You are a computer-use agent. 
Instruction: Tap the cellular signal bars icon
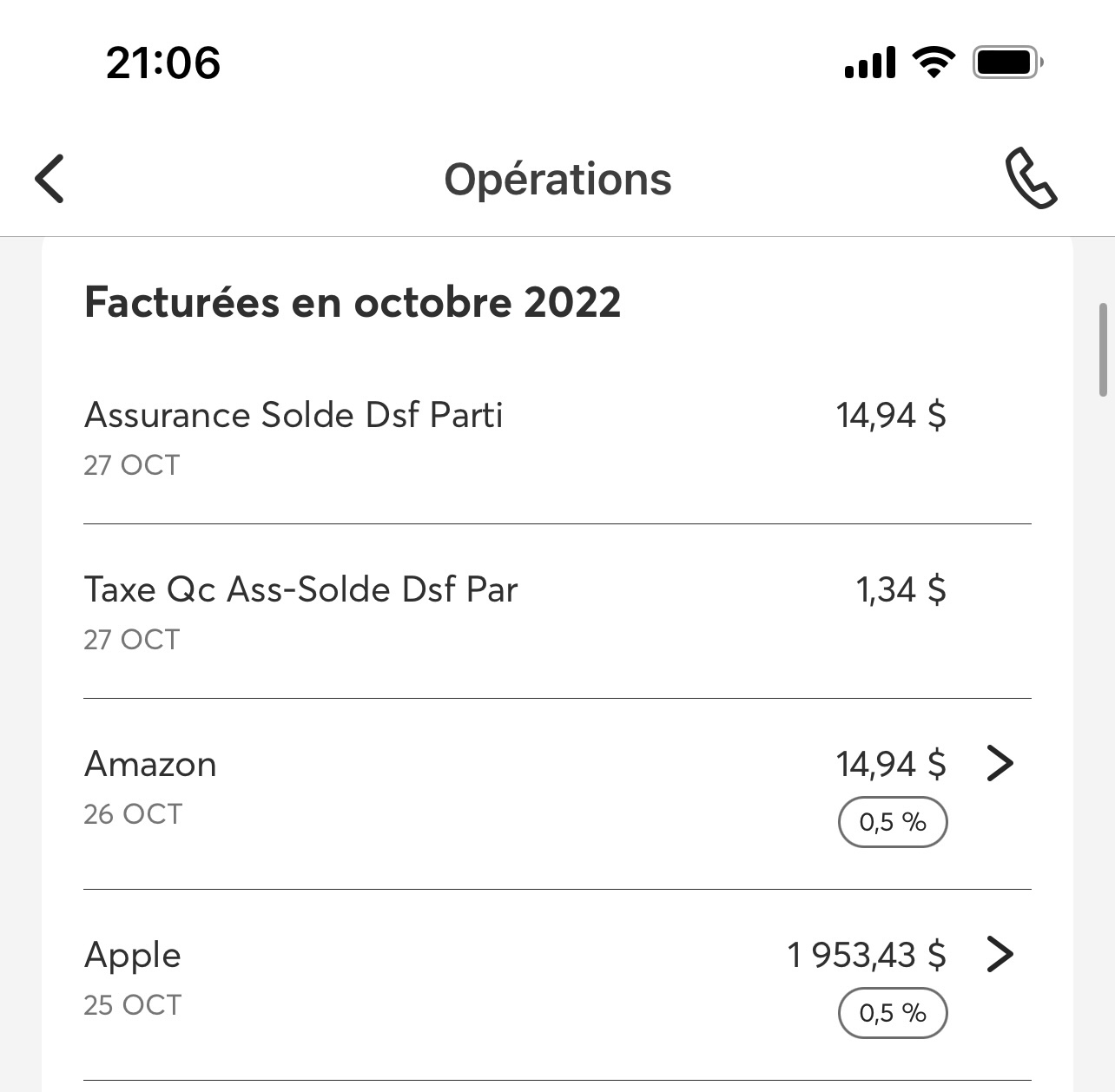click(869, 63)
